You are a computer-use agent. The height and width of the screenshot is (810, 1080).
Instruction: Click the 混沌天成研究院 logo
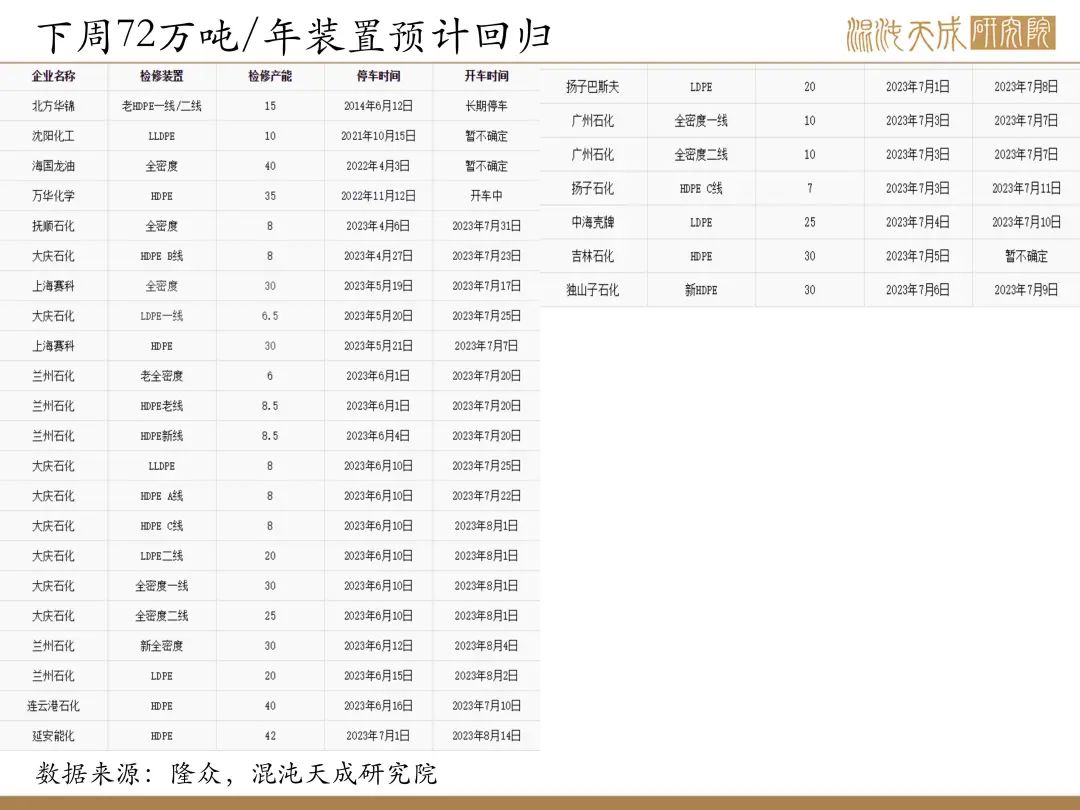951,34
